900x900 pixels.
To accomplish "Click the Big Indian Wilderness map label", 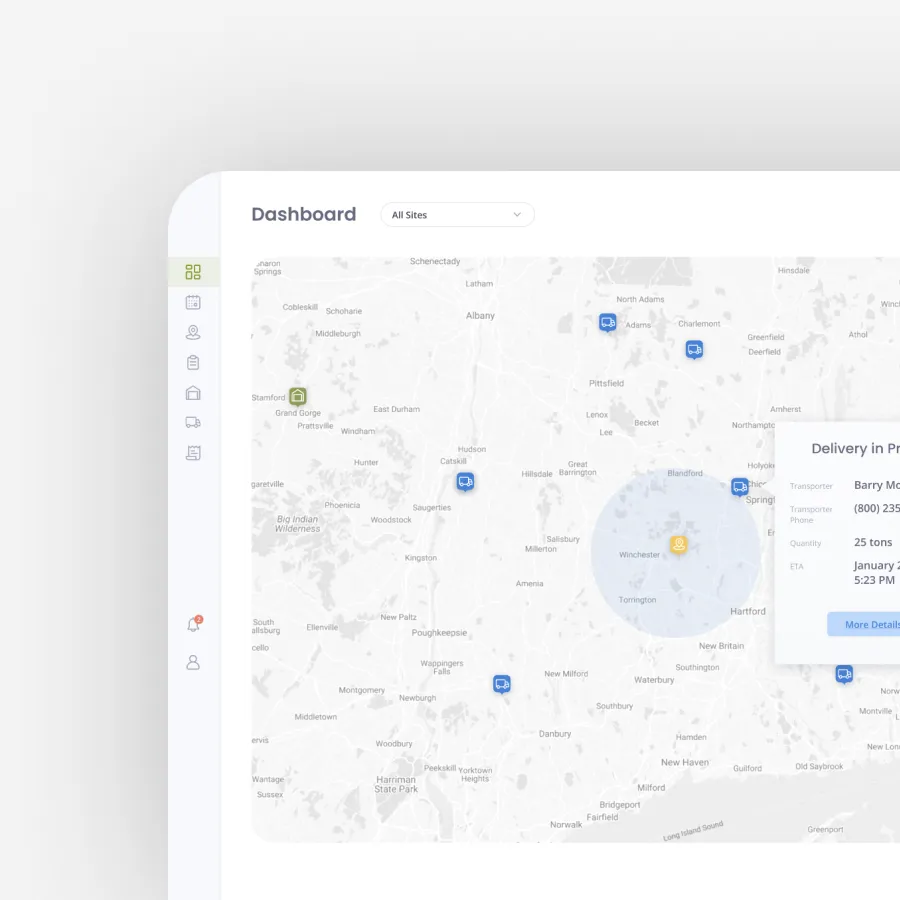I will (x=297, y=524).
